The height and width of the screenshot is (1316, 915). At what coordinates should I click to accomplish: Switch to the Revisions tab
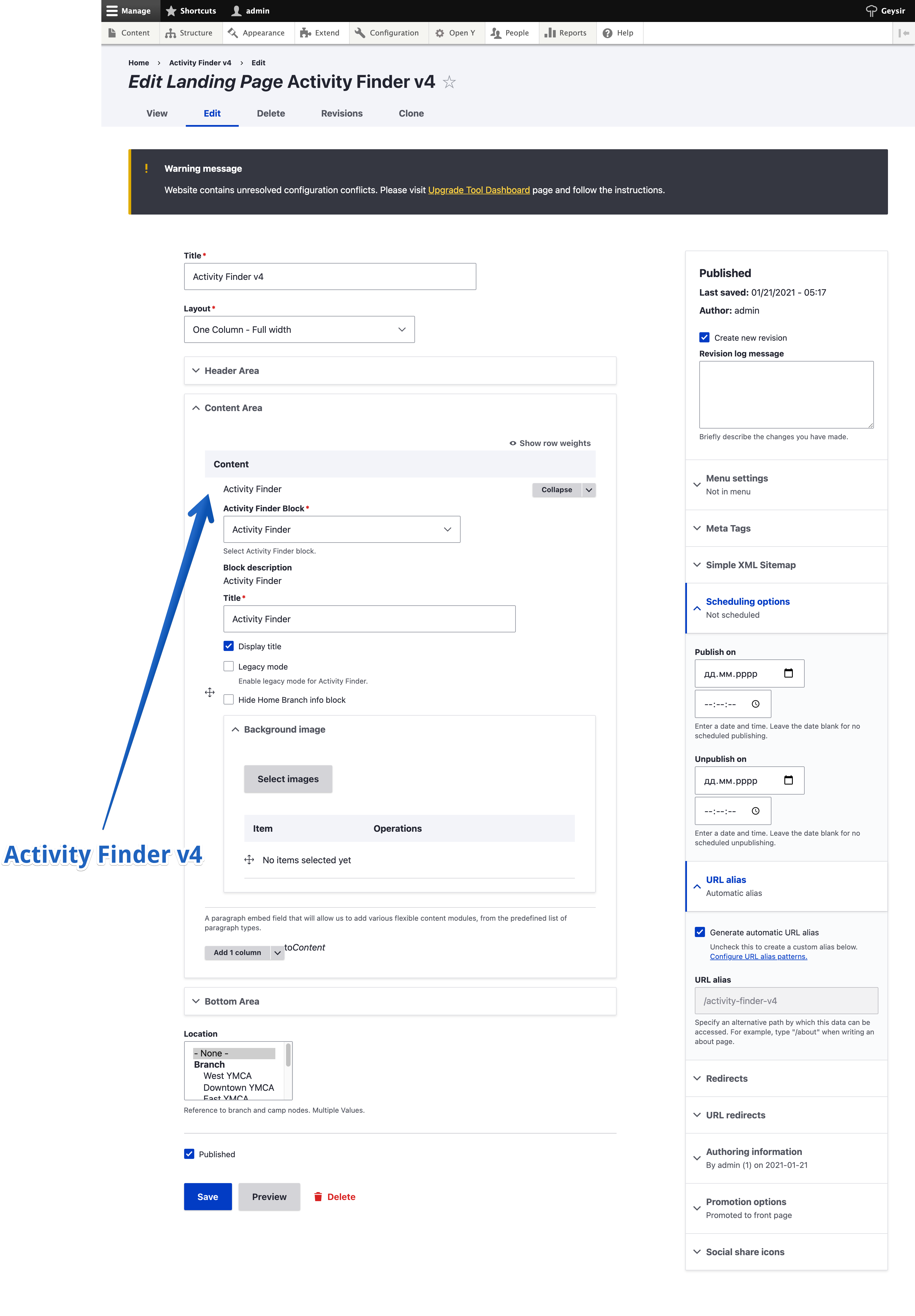point(342,113)
